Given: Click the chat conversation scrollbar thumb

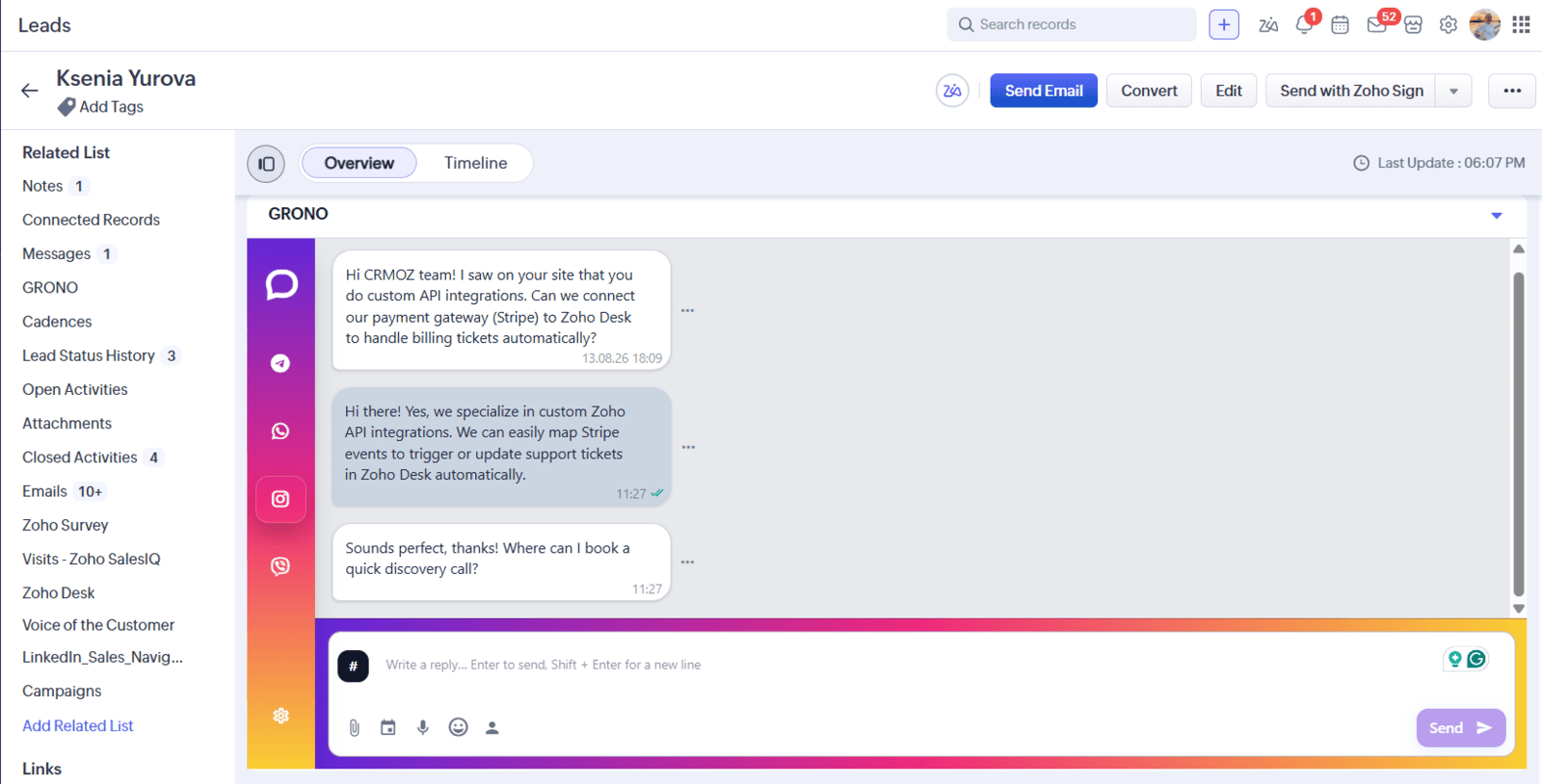Looking at the screenshot, I should point(1519,434).
